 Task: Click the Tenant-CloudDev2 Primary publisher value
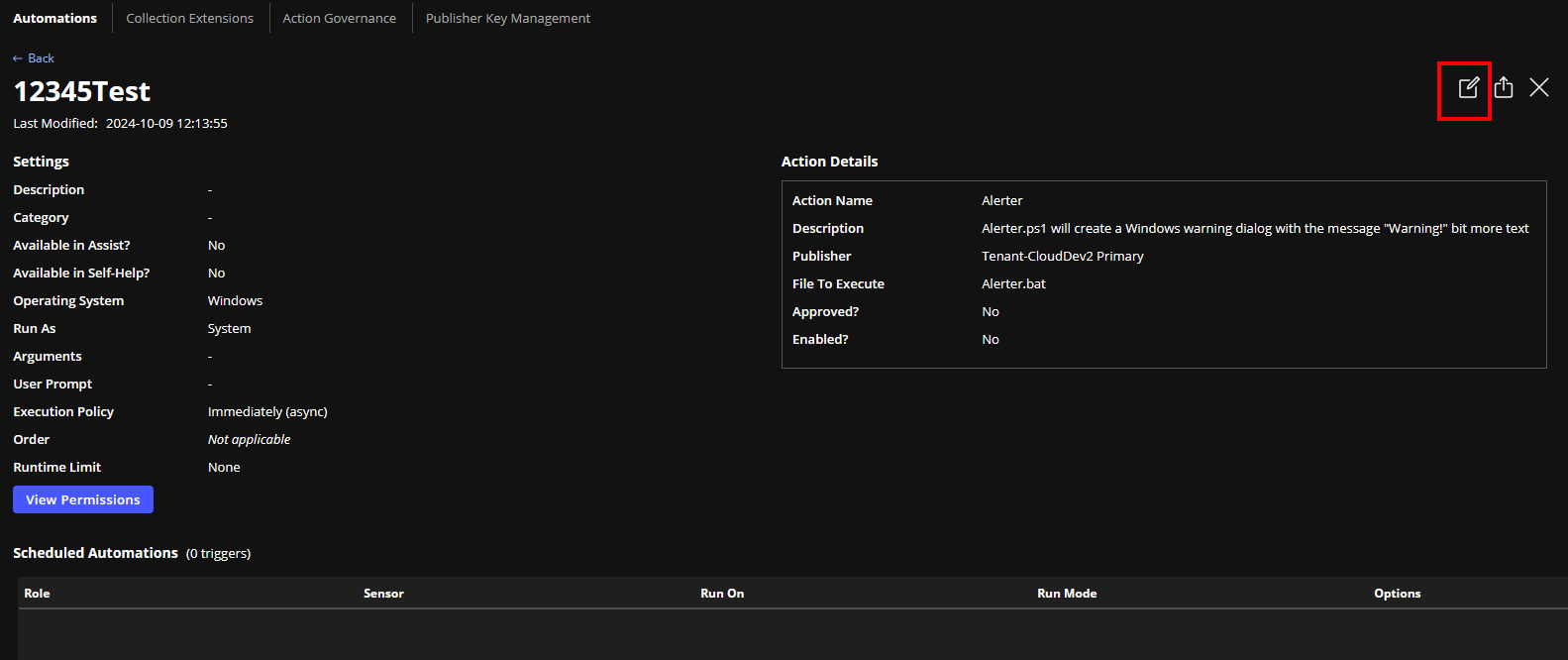(1062, 256)
